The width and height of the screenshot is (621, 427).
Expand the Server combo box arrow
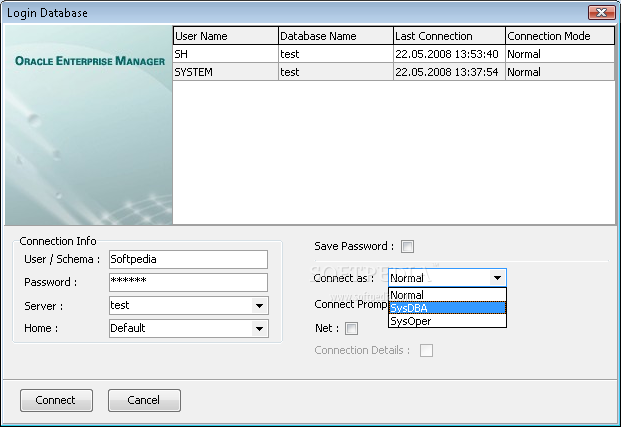coord(259,305)
